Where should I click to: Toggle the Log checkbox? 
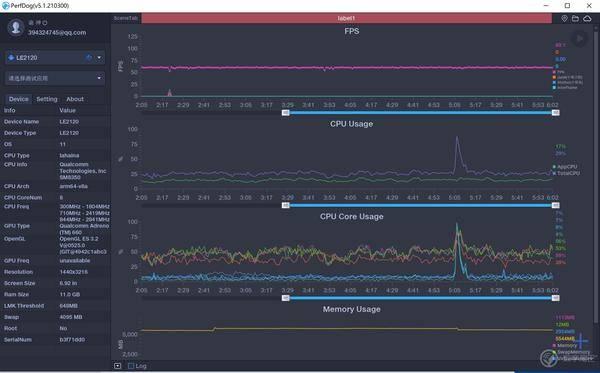click(131, 366)
